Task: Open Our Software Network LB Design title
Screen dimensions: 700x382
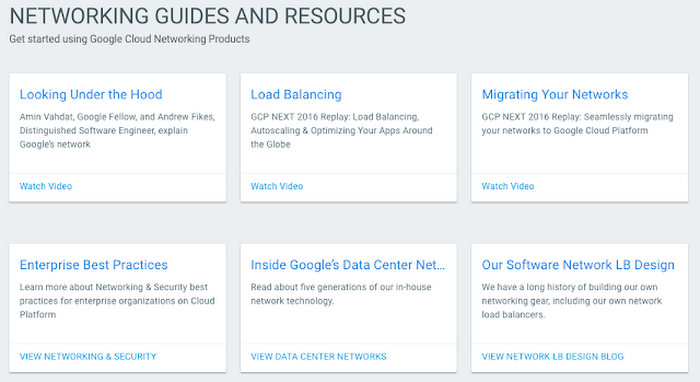Action: [578, 265]
